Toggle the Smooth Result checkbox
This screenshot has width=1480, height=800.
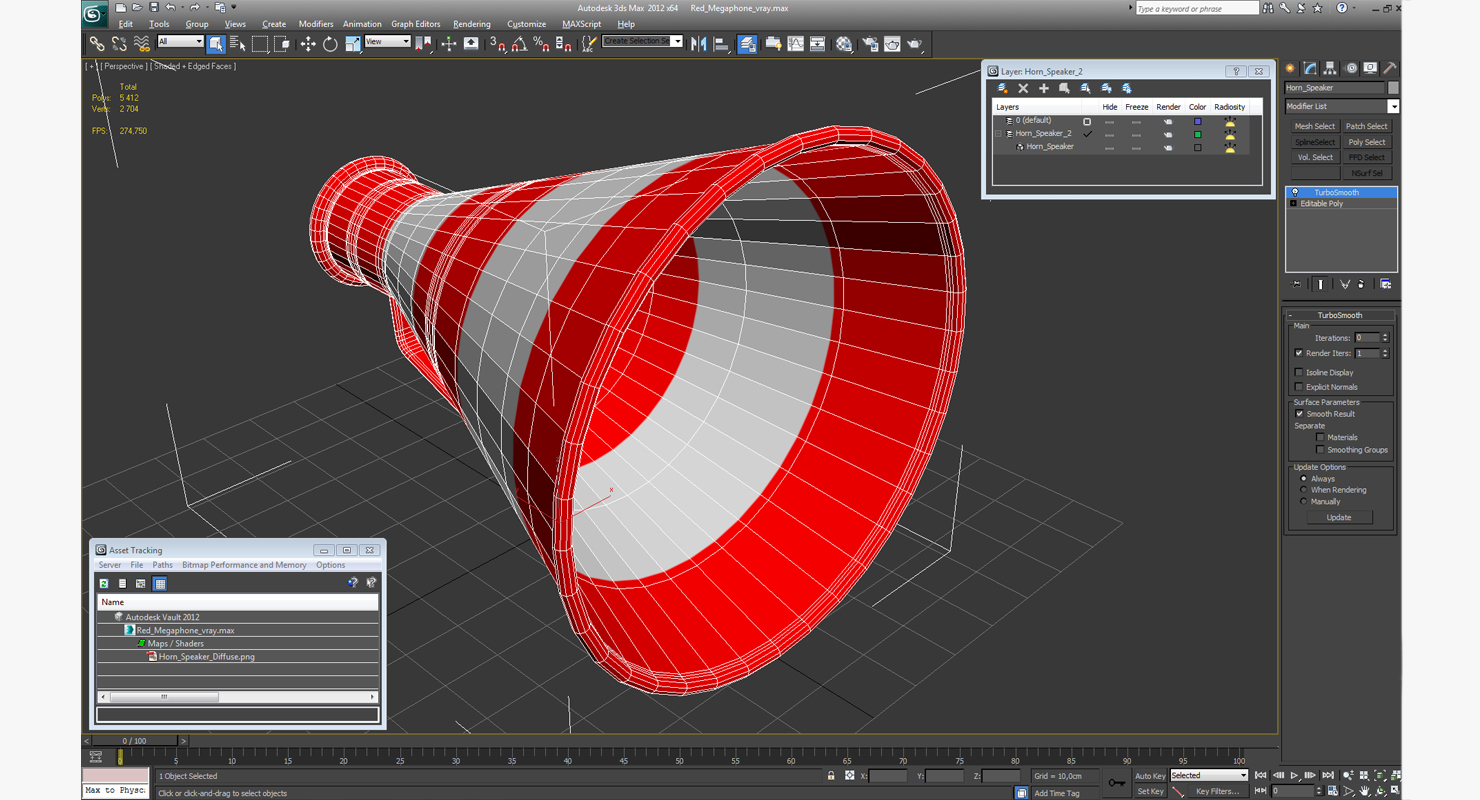pos(1299,414)
